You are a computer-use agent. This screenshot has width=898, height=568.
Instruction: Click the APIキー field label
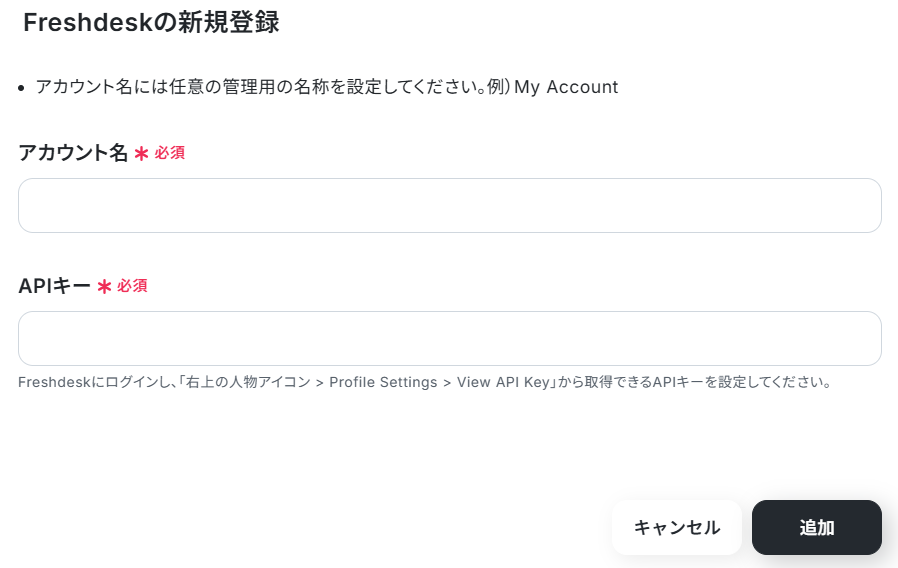click(x=54, y=286)
